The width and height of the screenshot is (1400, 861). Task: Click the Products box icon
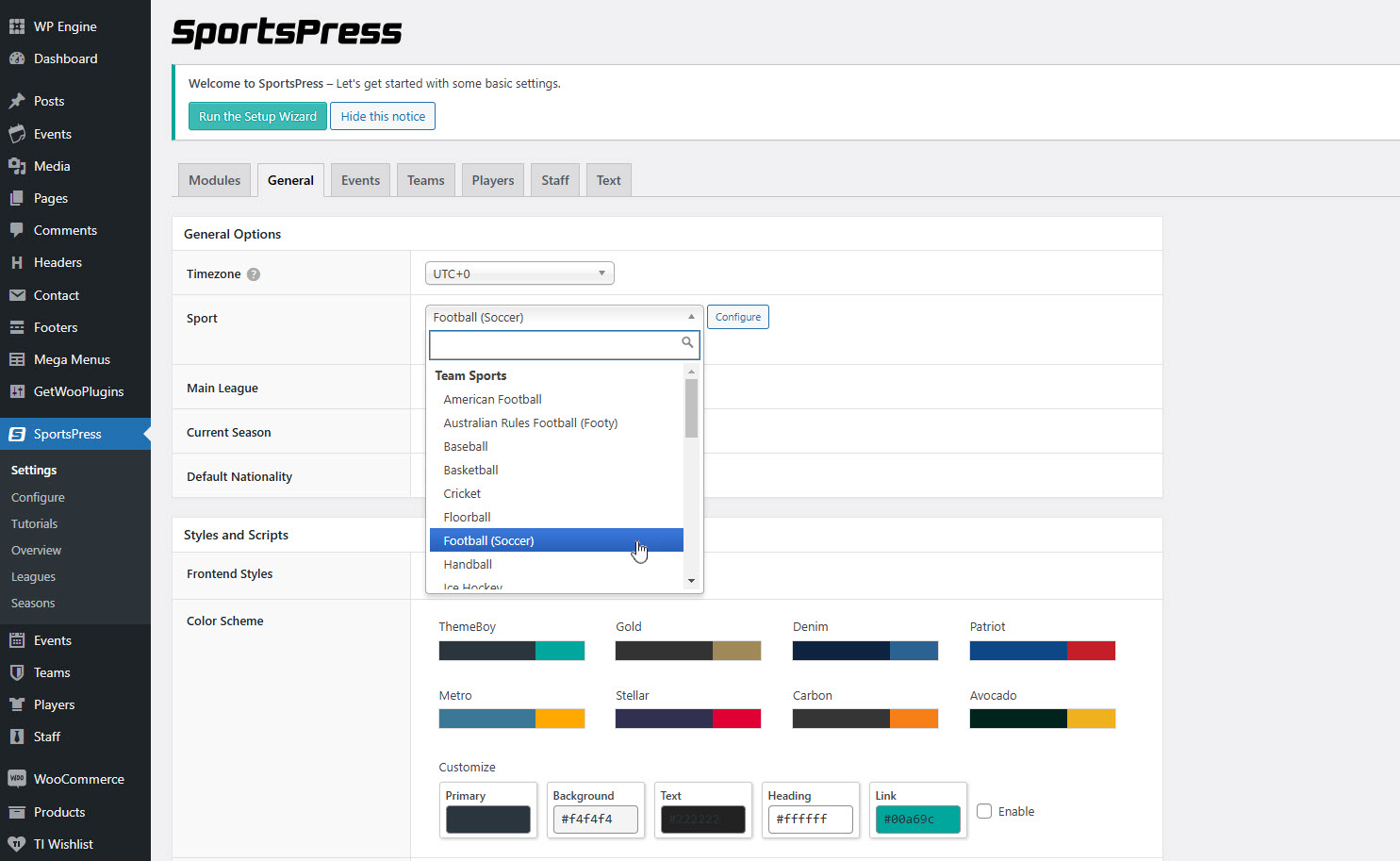point(17,812)
